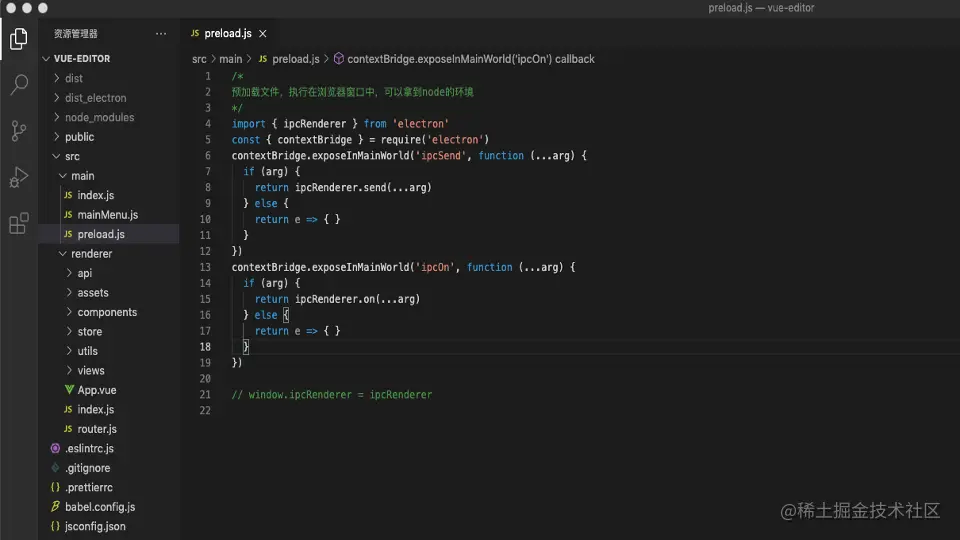Click the commented window.ipcRenderer line
960x540 pixels.
pyautogui.click(x=332, y=395)
